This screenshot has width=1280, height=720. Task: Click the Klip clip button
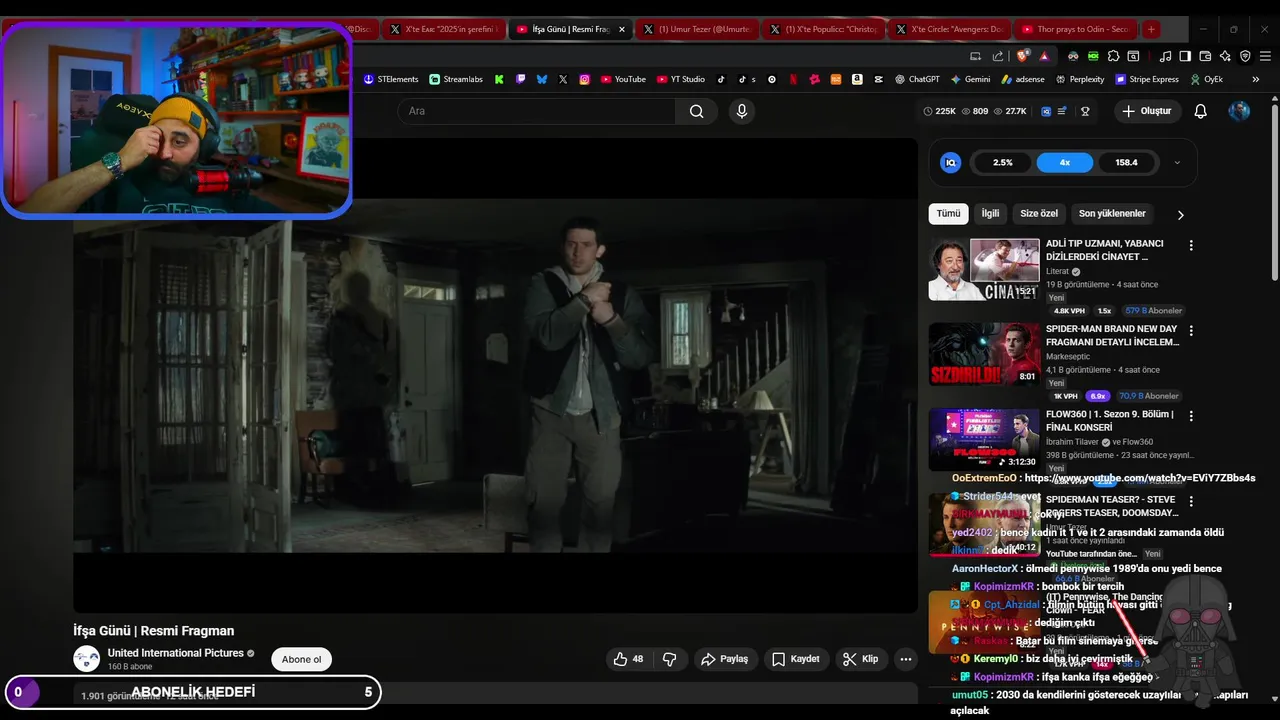(x=860, y=659)
